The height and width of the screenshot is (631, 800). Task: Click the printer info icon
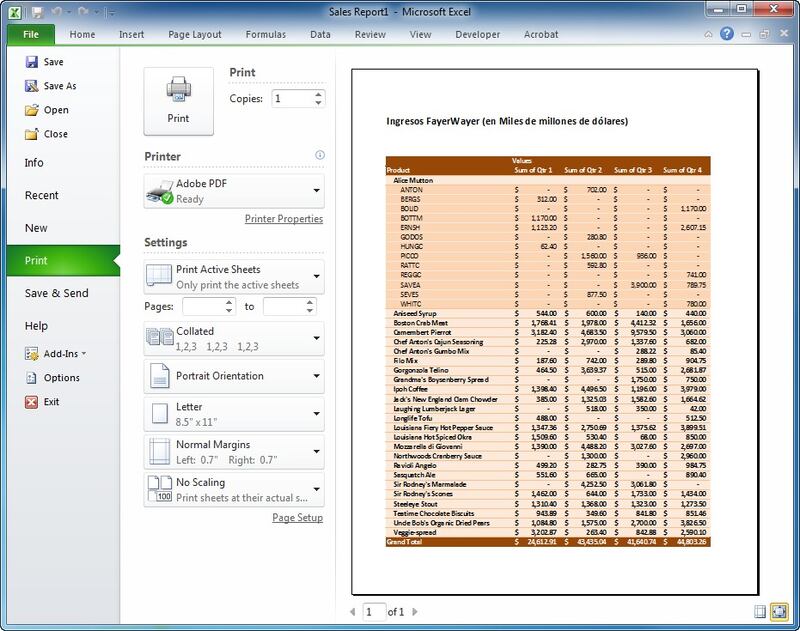click(x=320, y=155)
